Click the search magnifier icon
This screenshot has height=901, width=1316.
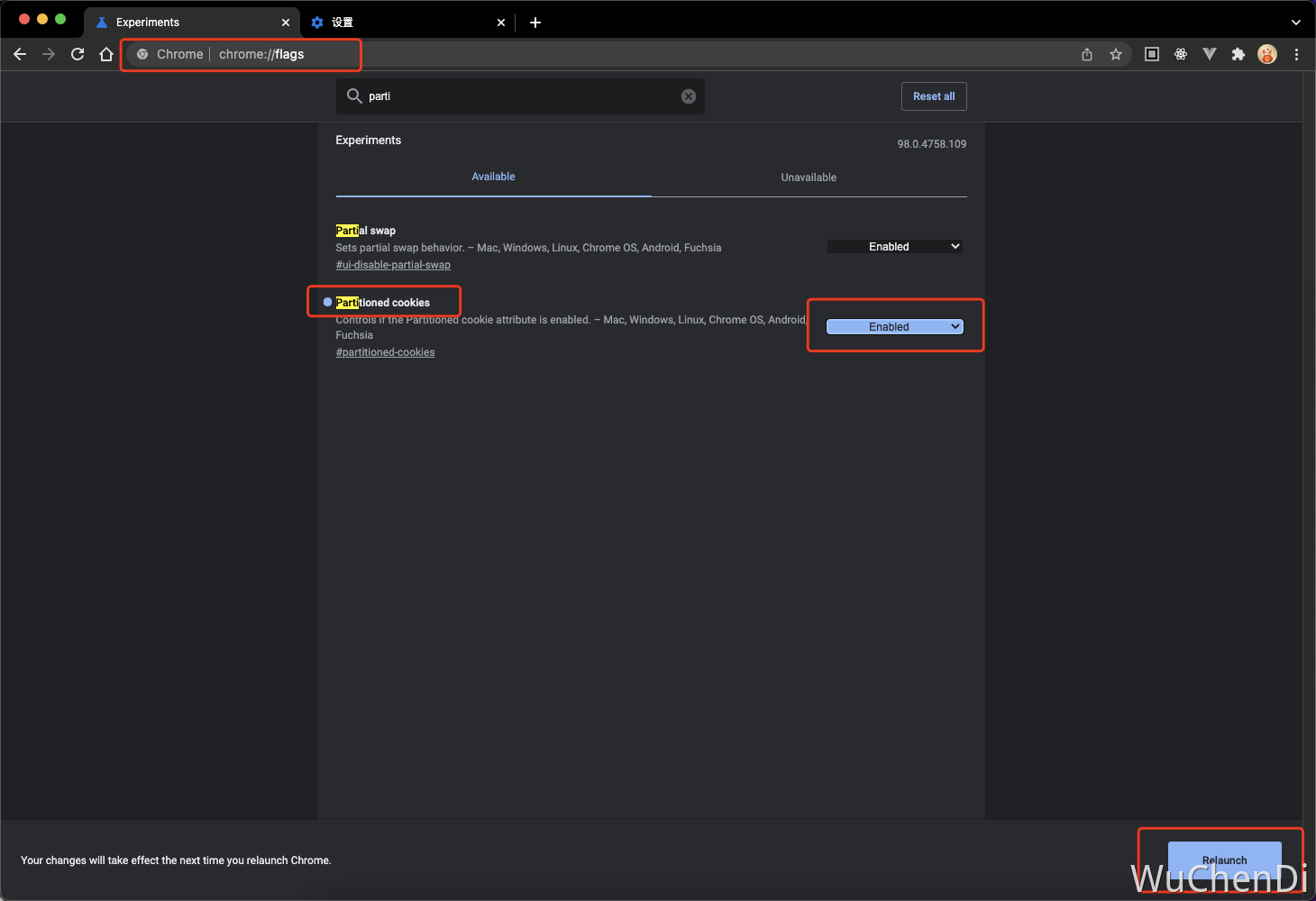pos(354,96)
